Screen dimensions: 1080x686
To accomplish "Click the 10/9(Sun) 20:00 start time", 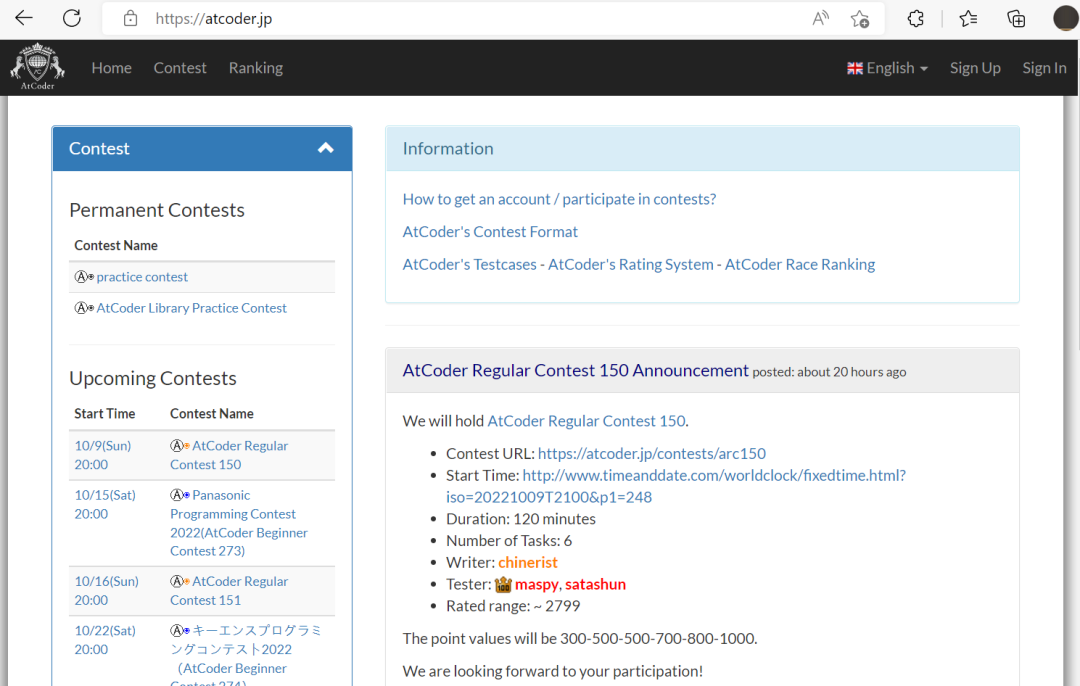I will point(103,455).
